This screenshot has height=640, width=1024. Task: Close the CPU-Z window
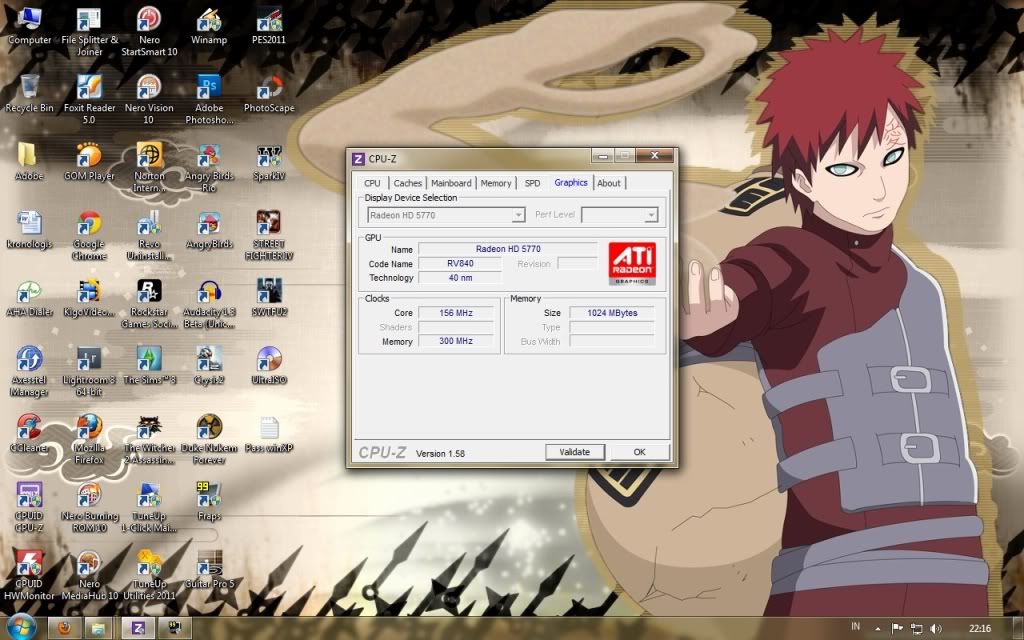(654, 155)
